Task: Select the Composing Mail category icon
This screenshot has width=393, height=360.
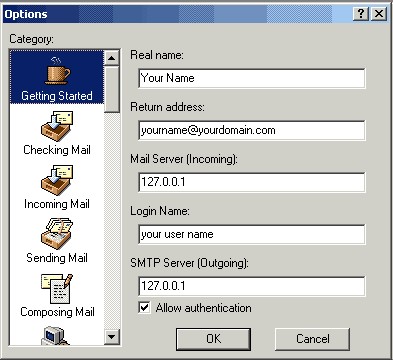Action: pos(57,289)
